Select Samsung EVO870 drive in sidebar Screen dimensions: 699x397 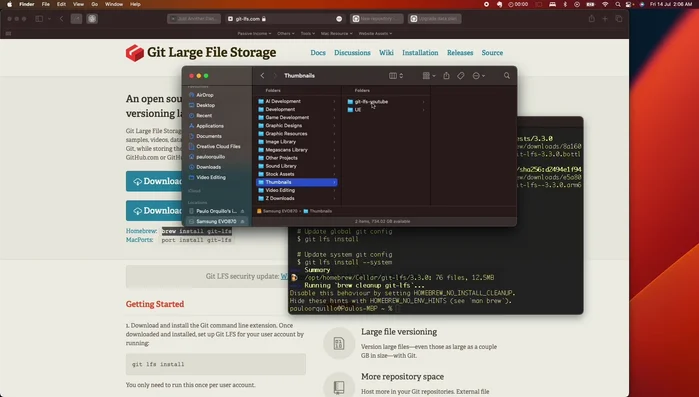(216, 221)
